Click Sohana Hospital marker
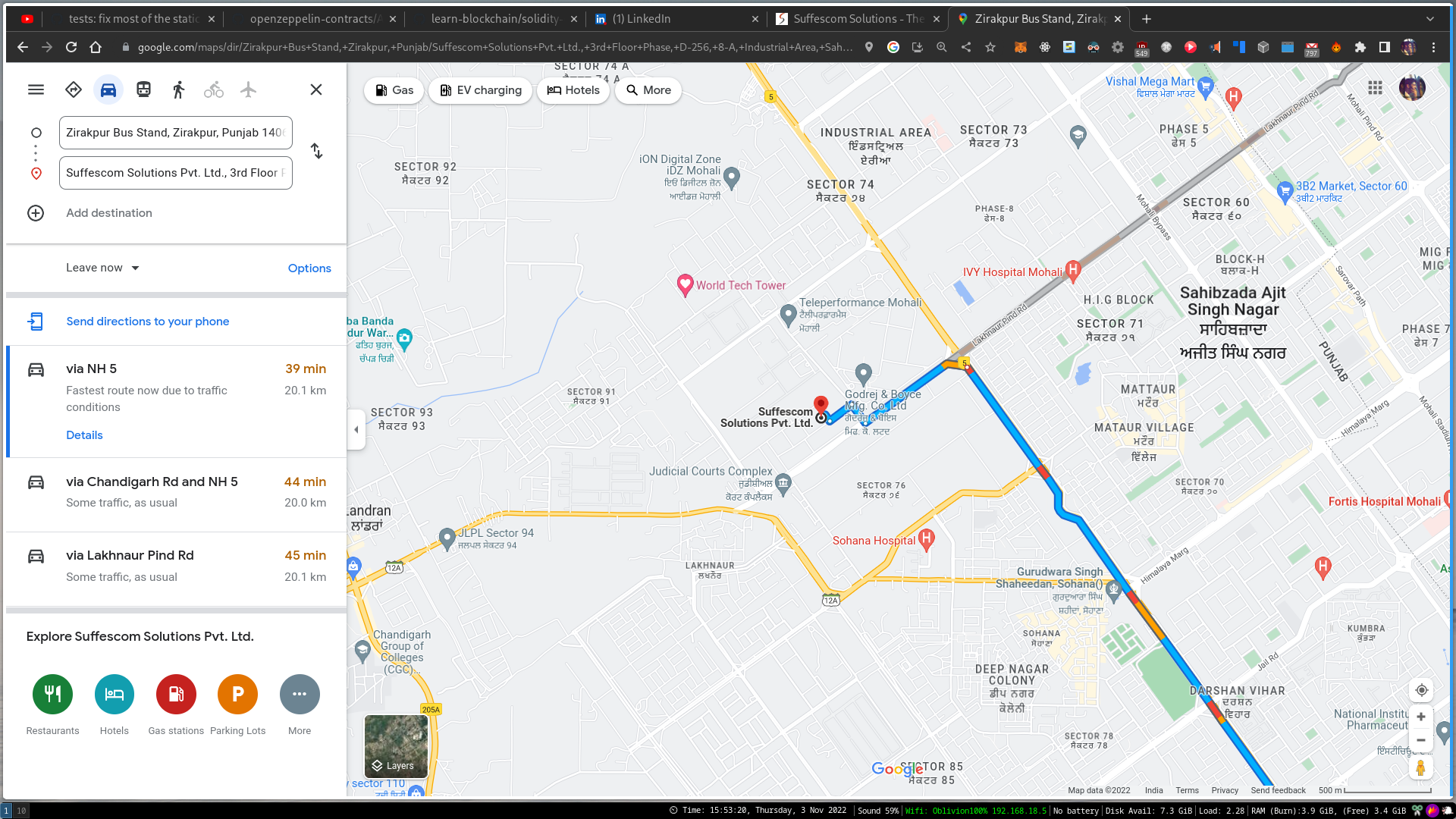 (x=926, y=539)
